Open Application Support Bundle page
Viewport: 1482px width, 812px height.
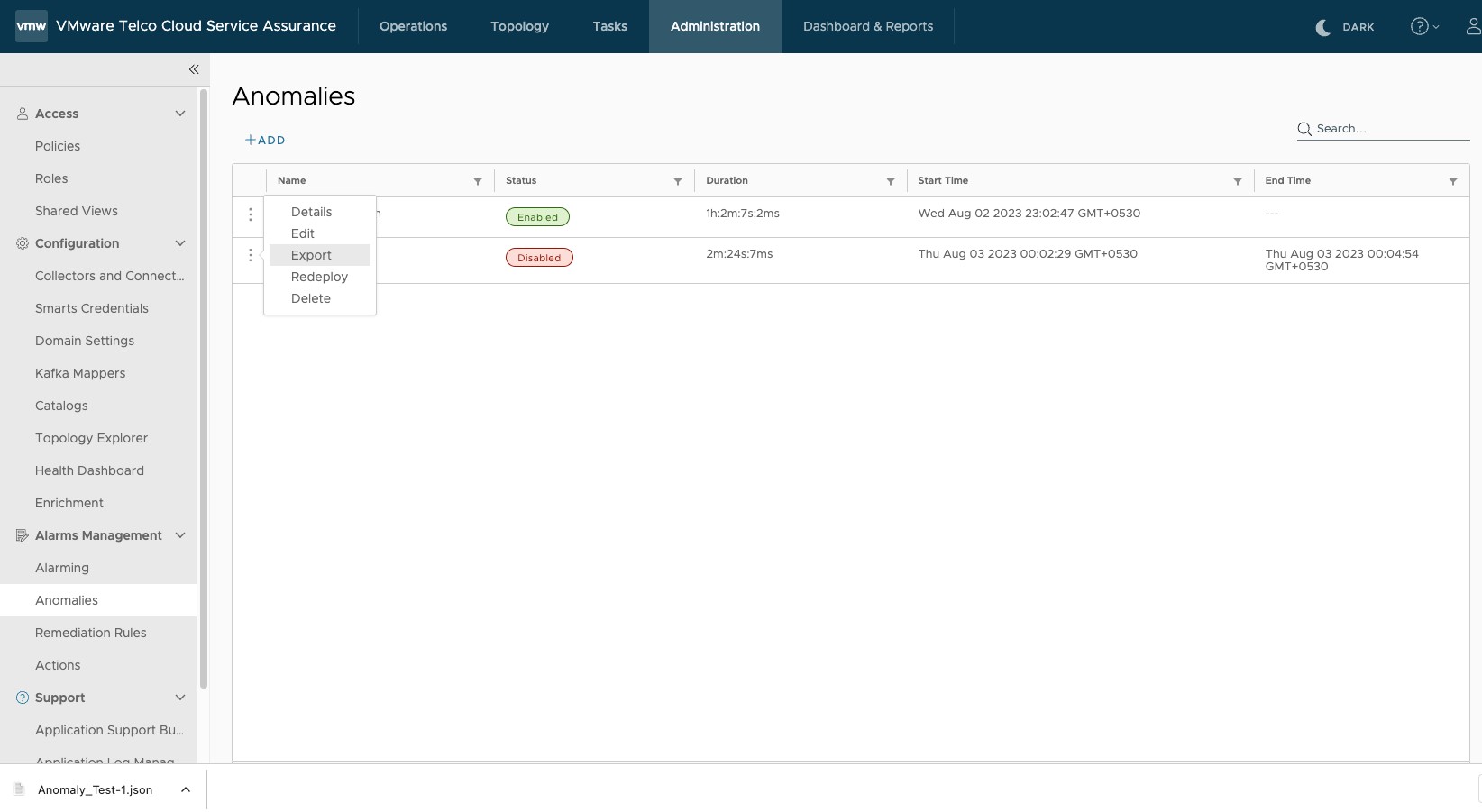(x=109, y=730)
